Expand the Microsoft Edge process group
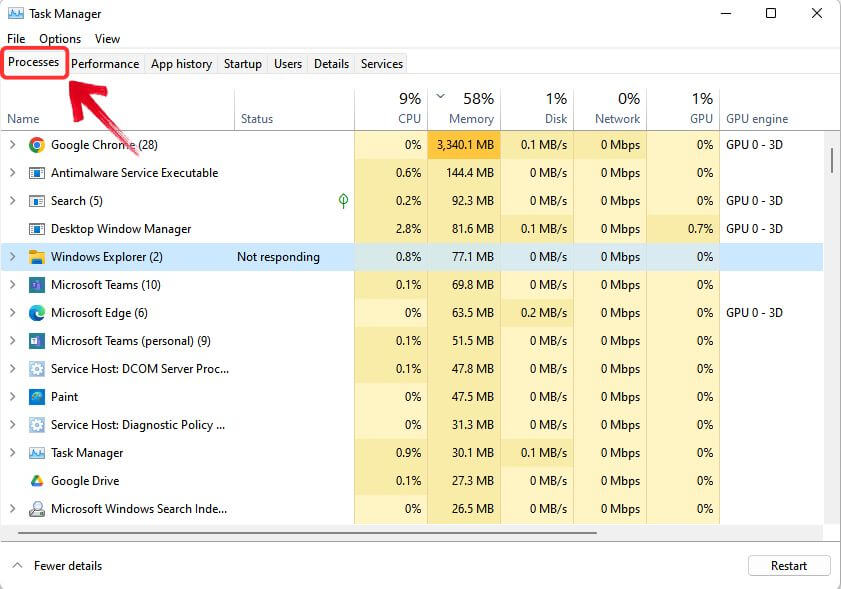Screen dimensions: 841x589 pyautogui.click(x=13, y=313)
